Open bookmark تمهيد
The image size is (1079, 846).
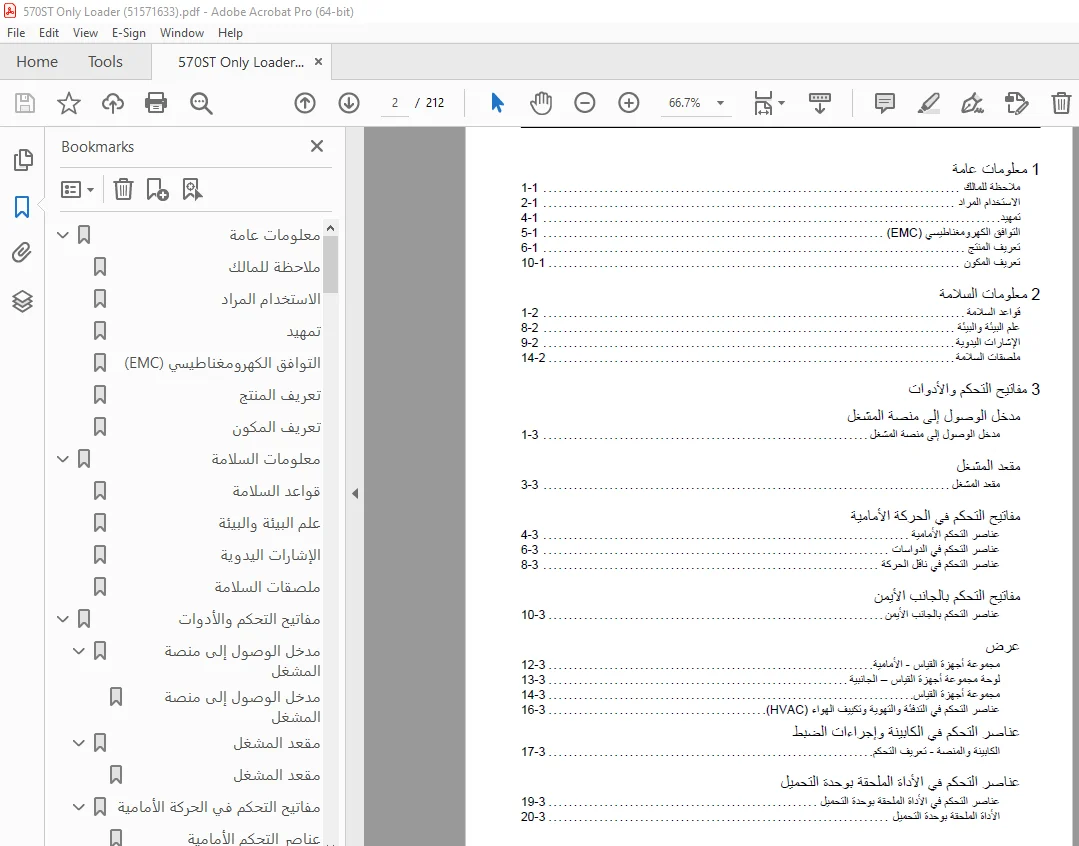(303, 331)
